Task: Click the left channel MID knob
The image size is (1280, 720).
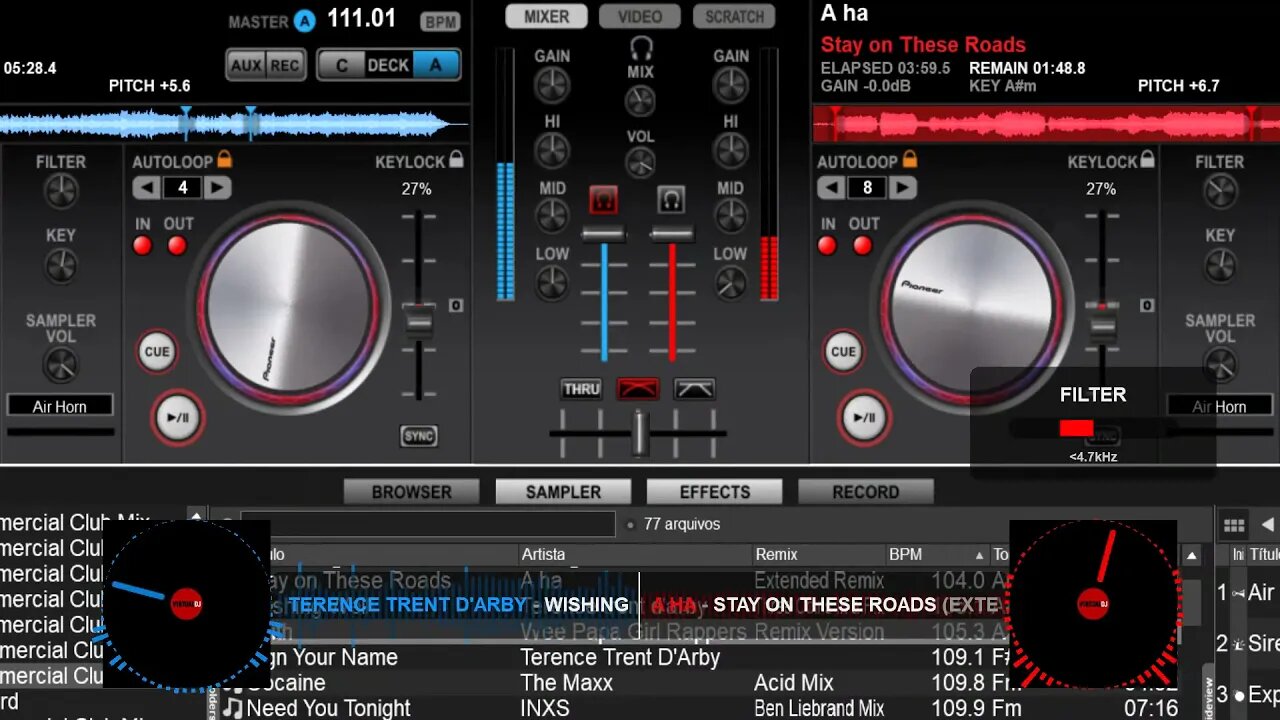Action: (552, 216)
